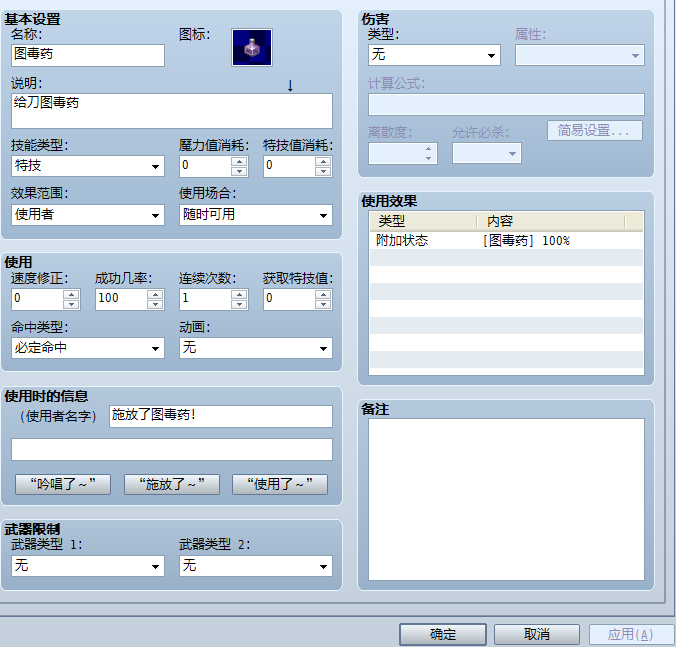Image resolution: width=676 pixels, height=647 pixels.
Task: Click the 获取特技值 number field
Action: coord(290,299)
